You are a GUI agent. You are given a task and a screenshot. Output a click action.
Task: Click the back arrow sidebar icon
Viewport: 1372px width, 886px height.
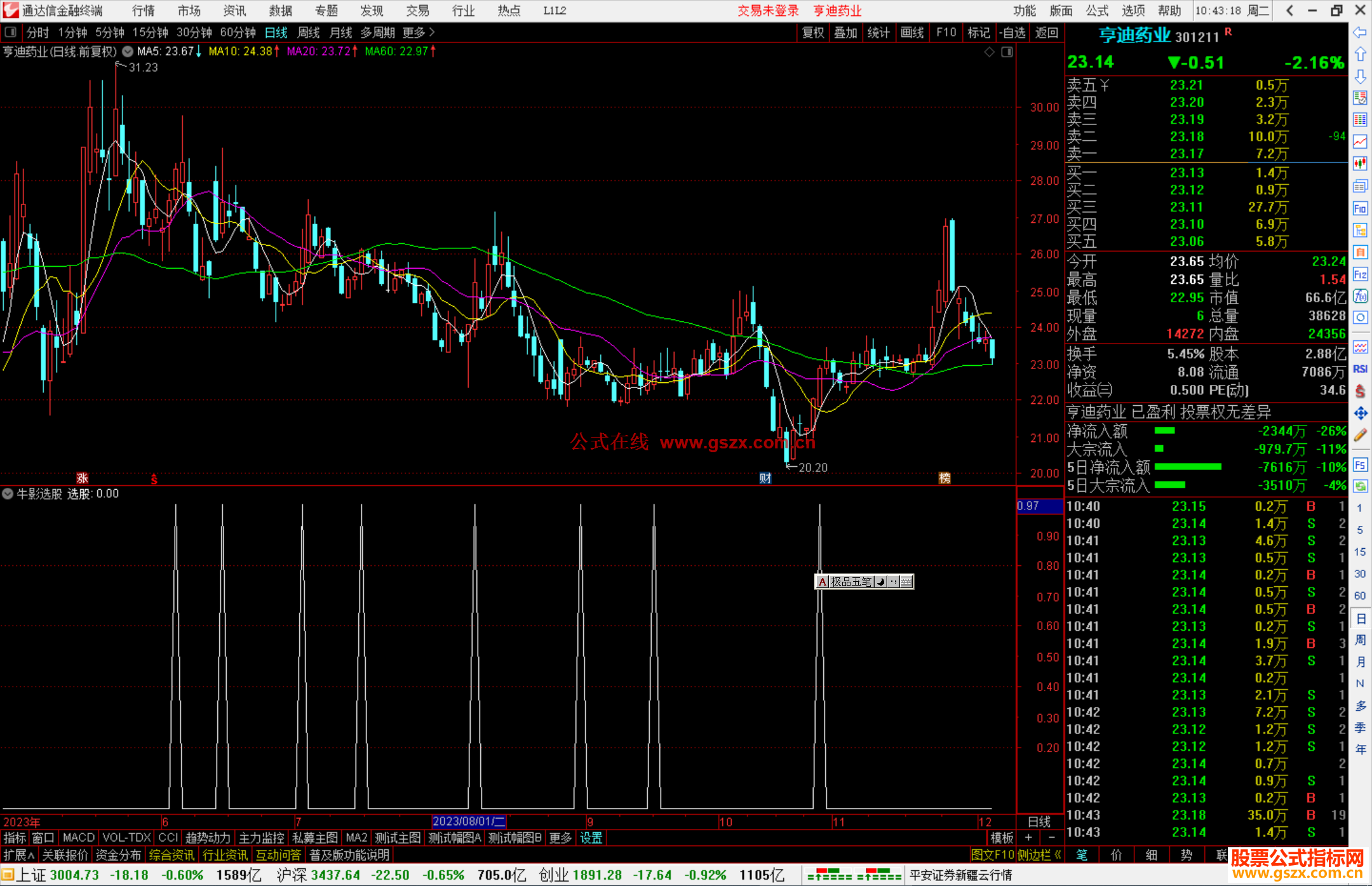coord(1360,32)
